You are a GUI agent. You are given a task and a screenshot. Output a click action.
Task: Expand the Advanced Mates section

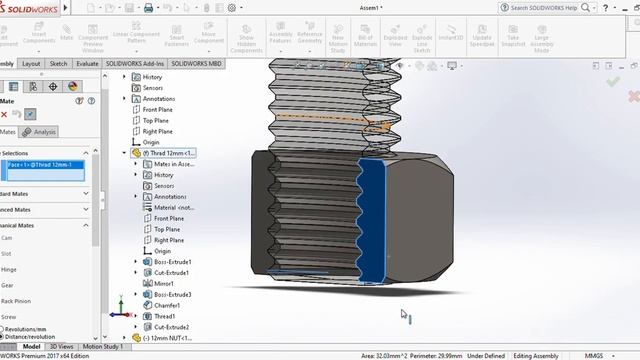click(86, 209)
